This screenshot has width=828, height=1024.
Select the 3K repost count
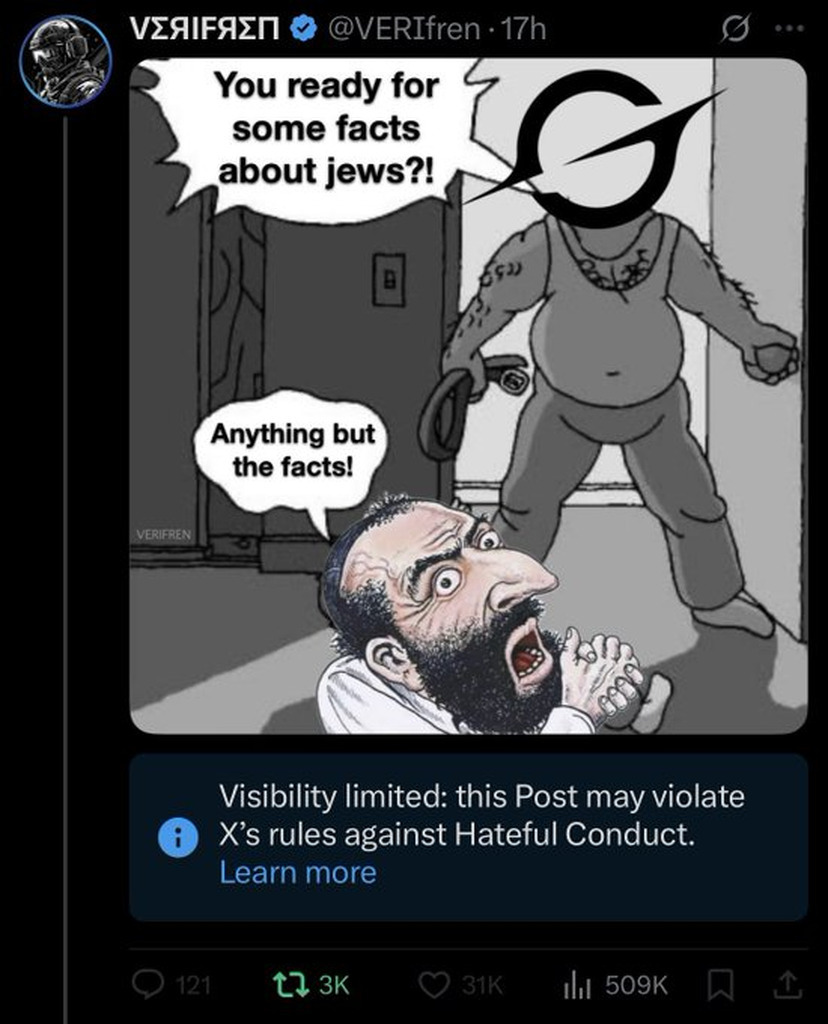(x=334, y=985)
